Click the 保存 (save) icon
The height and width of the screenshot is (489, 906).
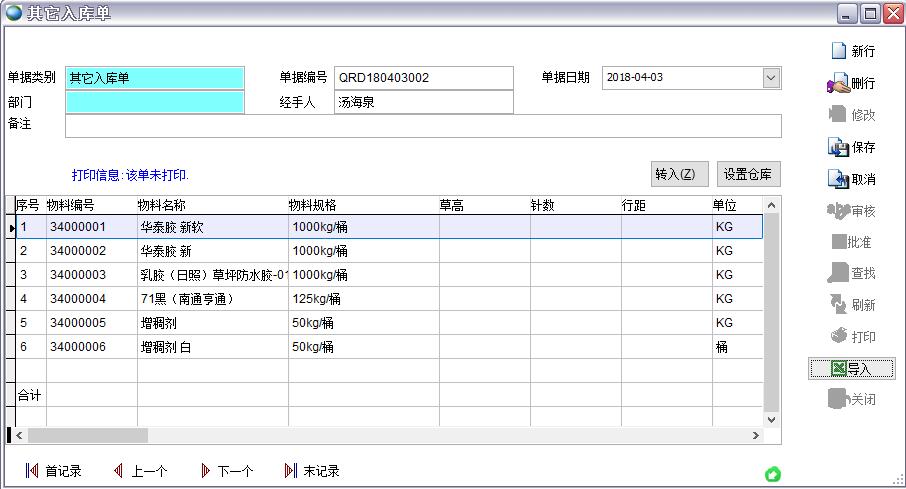(838, 147)
